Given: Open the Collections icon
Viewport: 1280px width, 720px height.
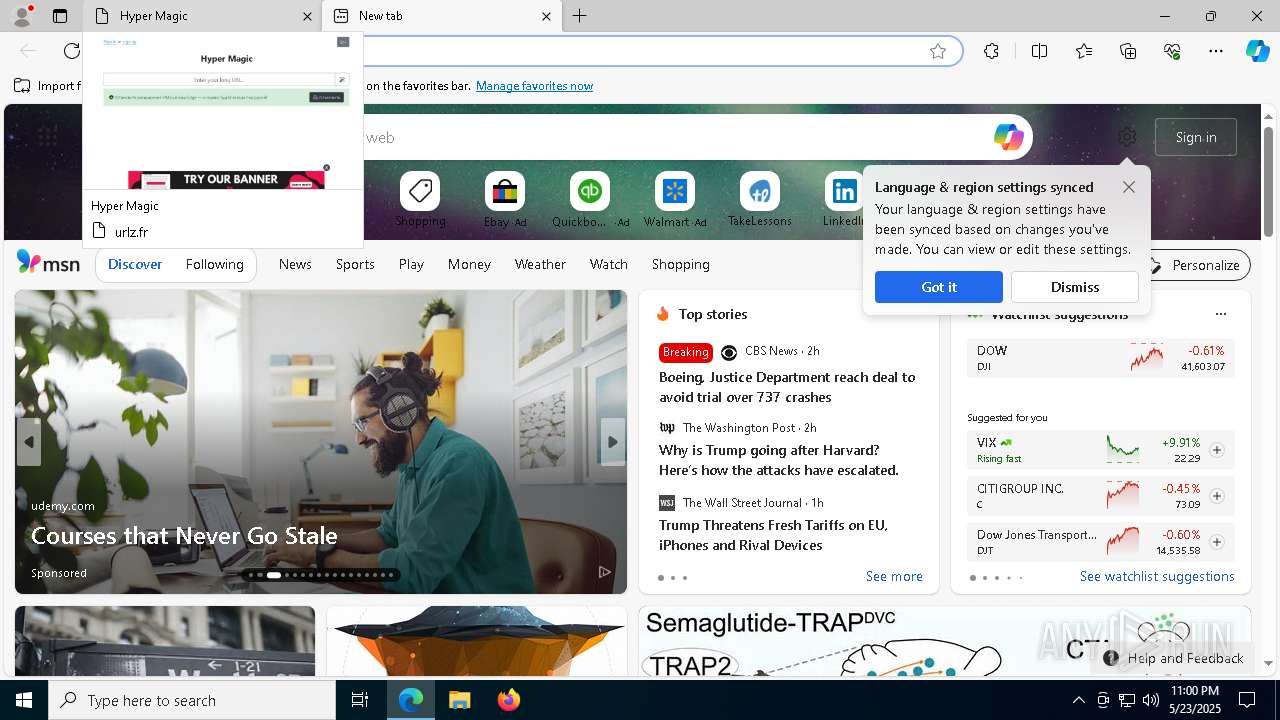Looking at the screenshot, I should (x=1128, y=51).
